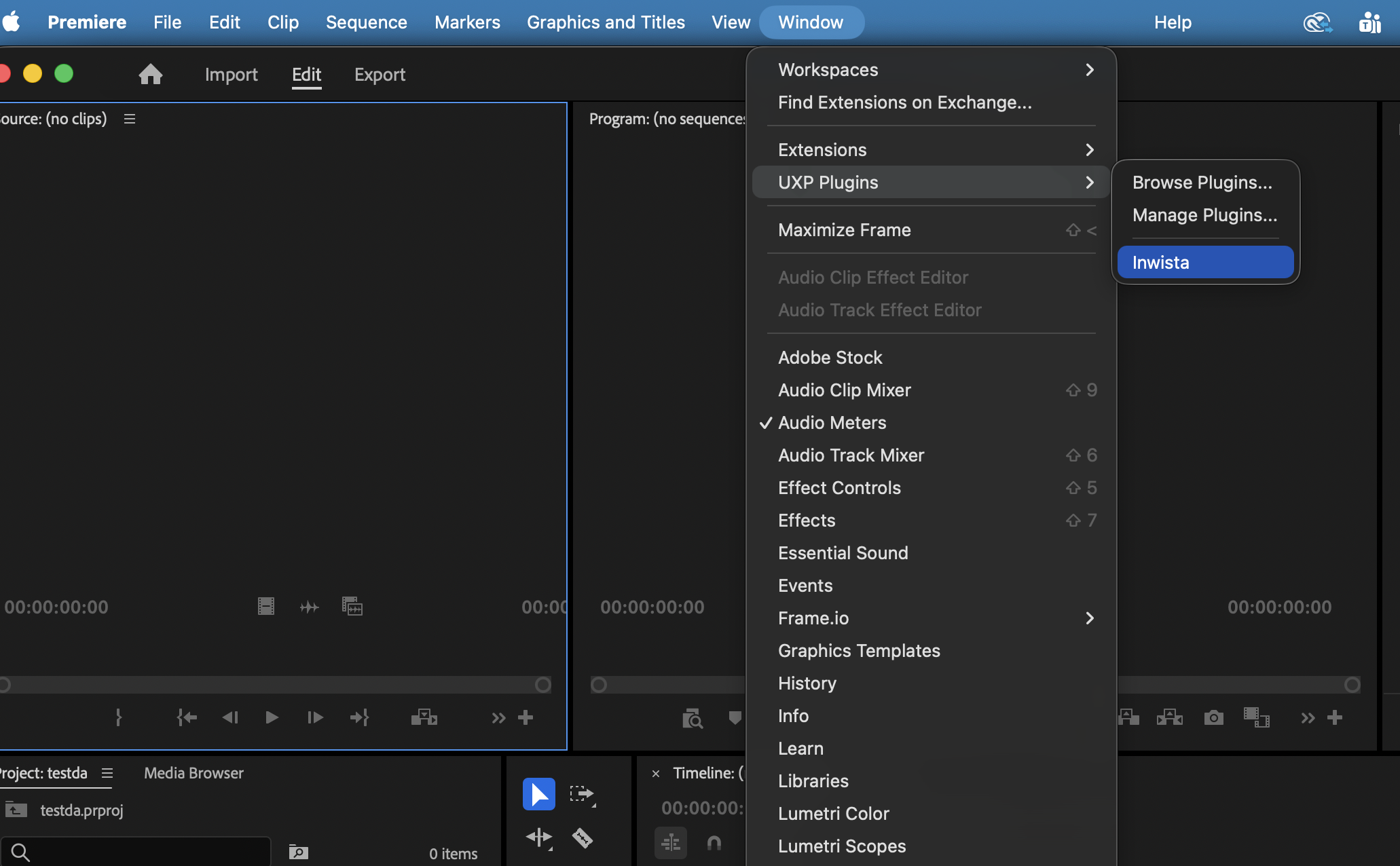Click the Project panel search field

point(136,852)
